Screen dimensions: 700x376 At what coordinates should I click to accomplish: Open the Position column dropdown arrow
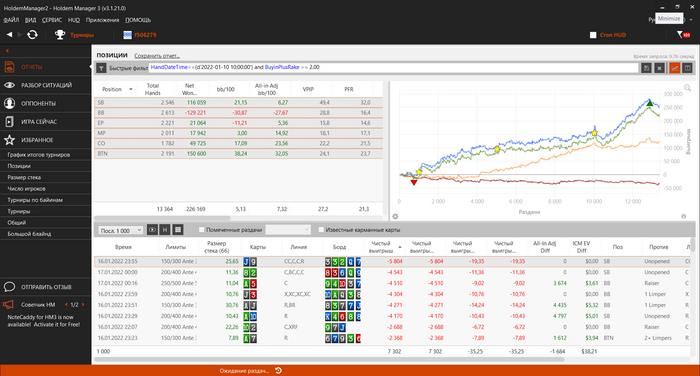click(131, 89)
